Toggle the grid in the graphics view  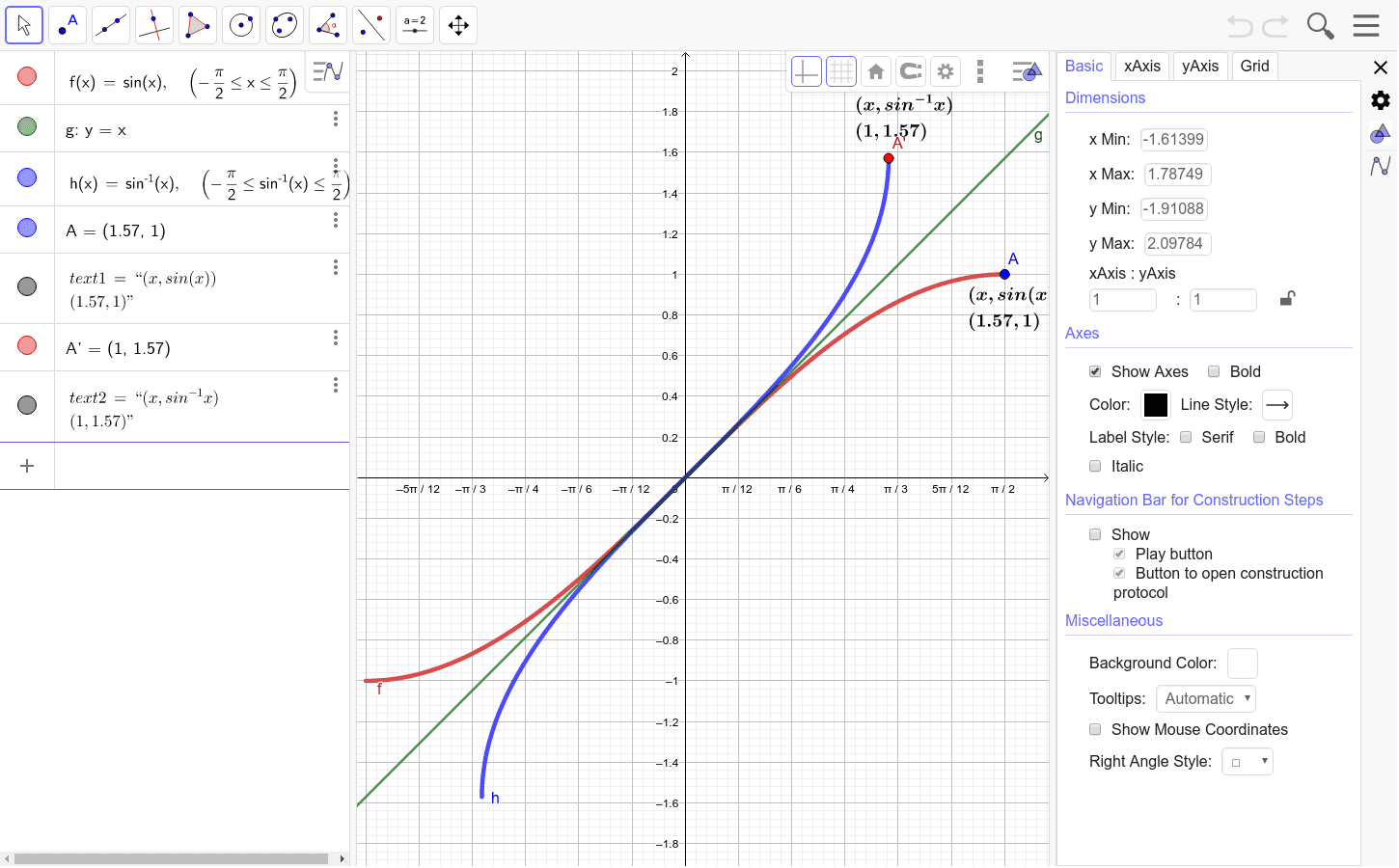pyautogui.click(x=840, y=70)
